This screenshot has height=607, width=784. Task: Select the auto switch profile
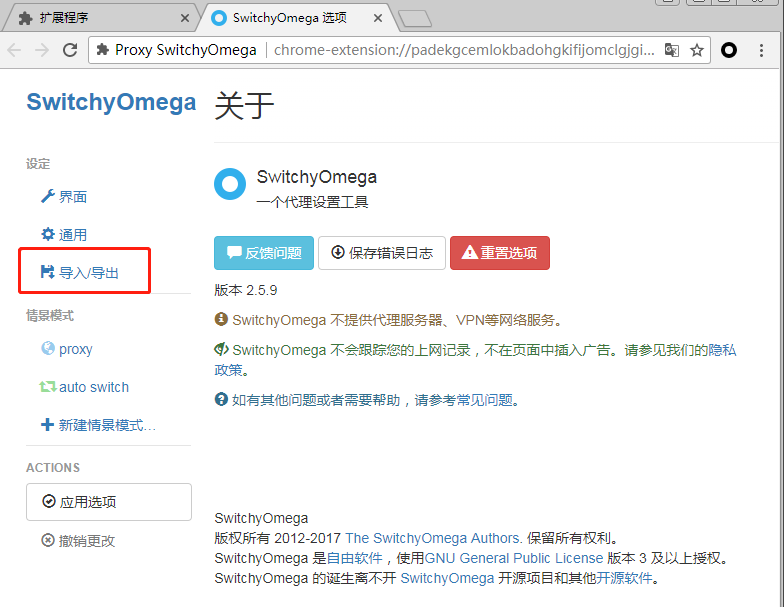click(x=84, y=386)
